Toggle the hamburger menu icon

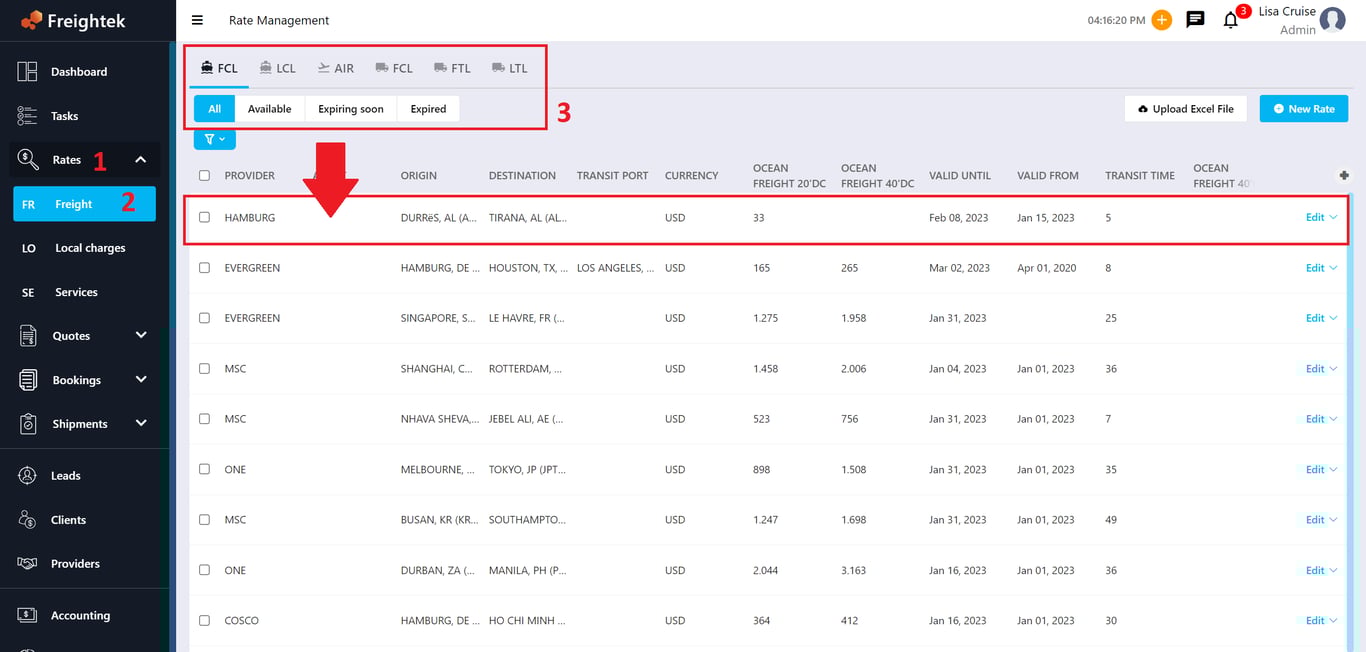(197, 20)
